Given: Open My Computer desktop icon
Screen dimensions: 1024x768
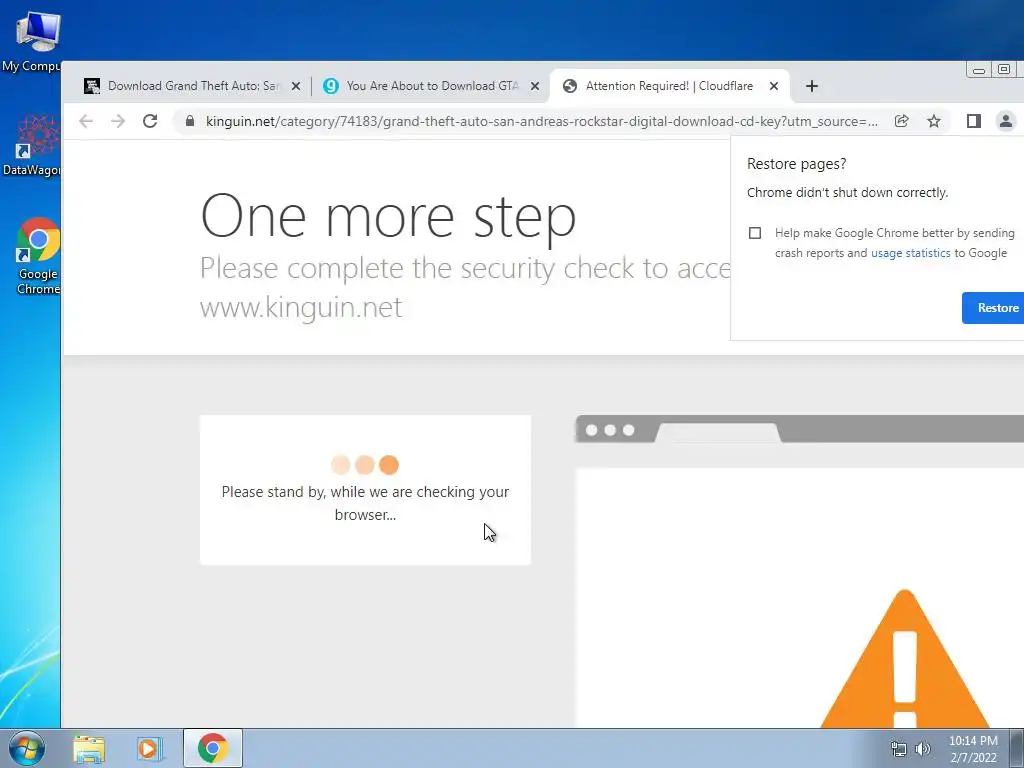Looking at the screenshot, I should [31, 42].
